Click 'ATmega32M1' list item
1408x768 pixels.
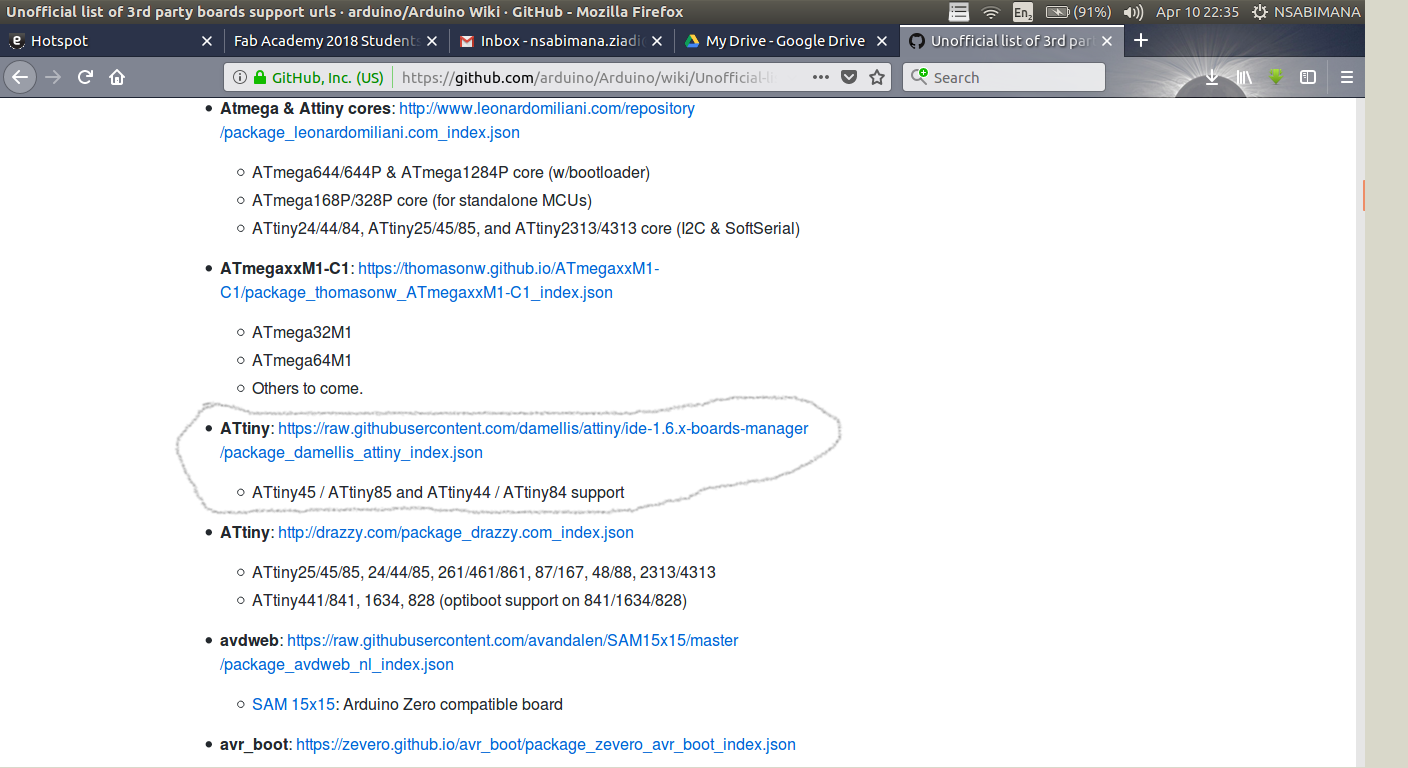point(302,332)
